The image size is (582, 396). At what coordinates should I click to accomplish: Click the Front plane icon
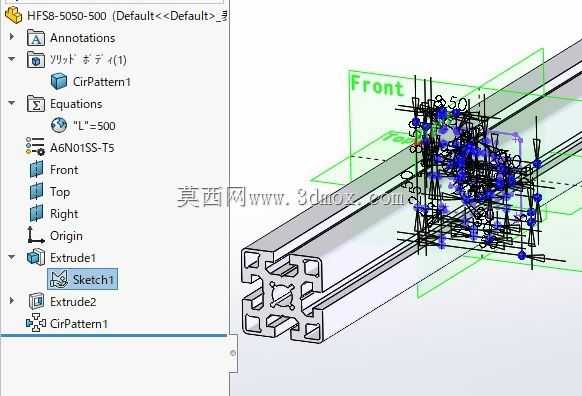[36, 170]
